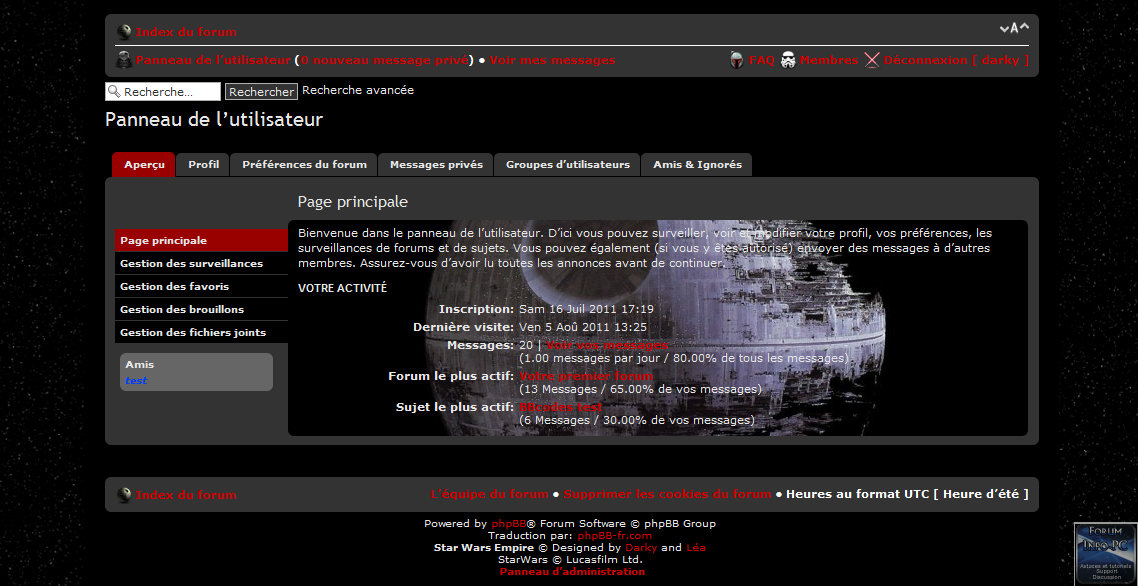Log out via Déconnexion [ darky ]

(x=956, y=60)
